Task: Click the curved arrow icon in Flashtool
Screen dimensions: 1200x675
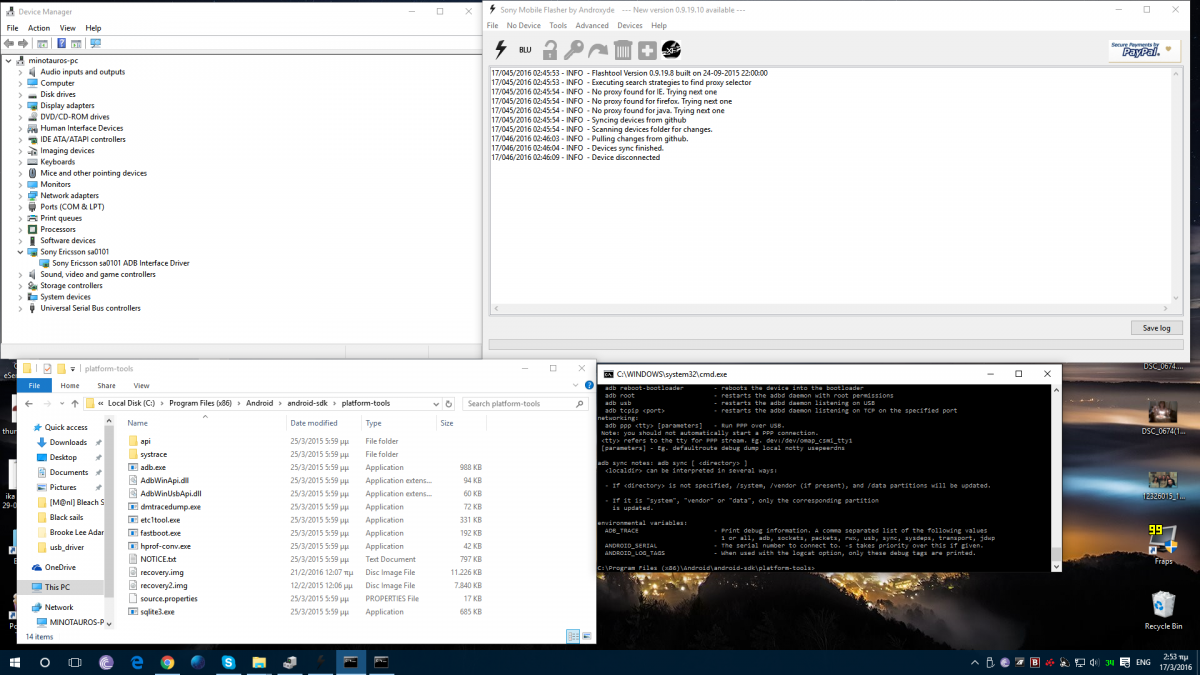Action: [x=598, y=50]
